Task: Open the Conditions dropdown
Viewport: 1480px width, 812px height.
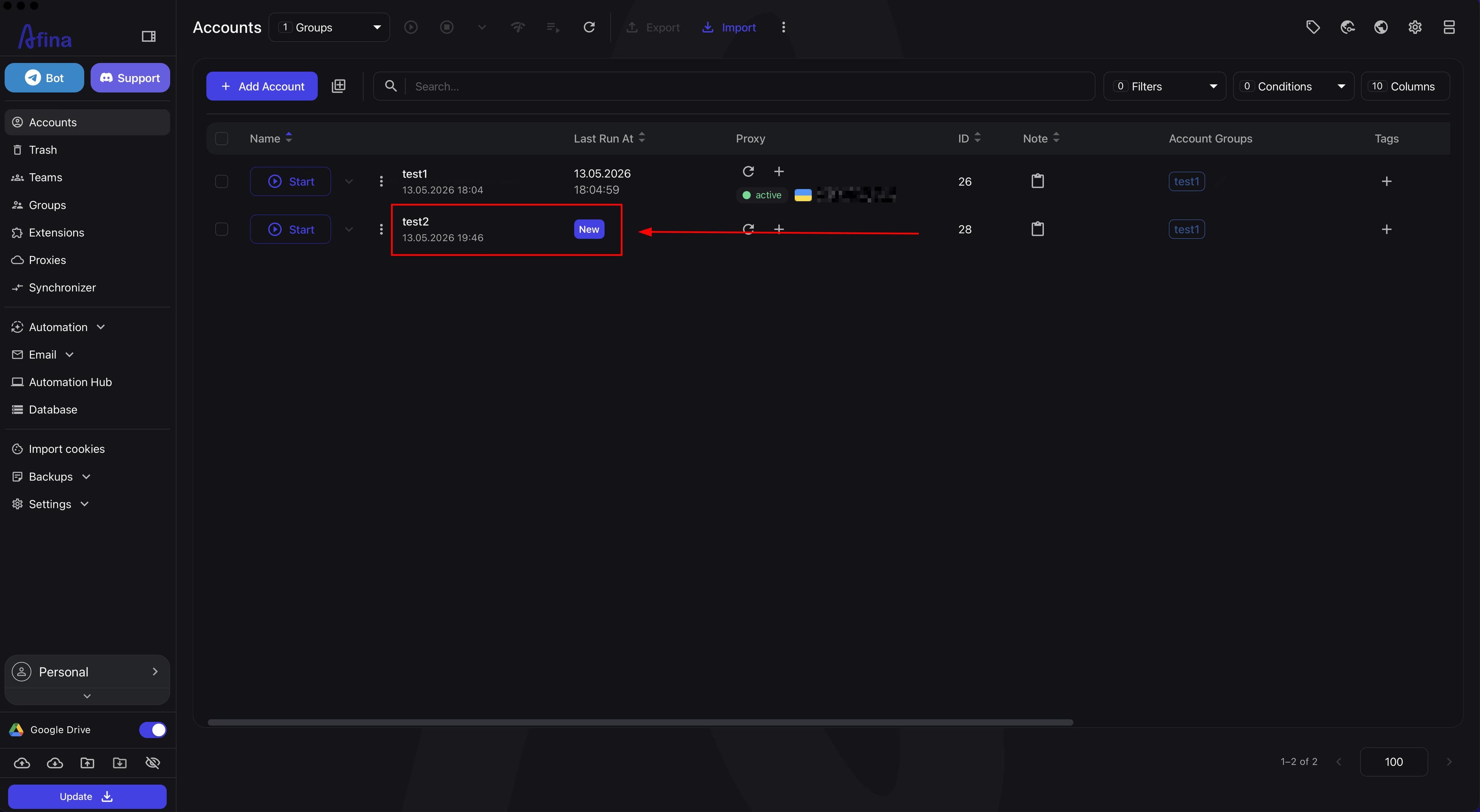Action: [x=1293, y=86]
